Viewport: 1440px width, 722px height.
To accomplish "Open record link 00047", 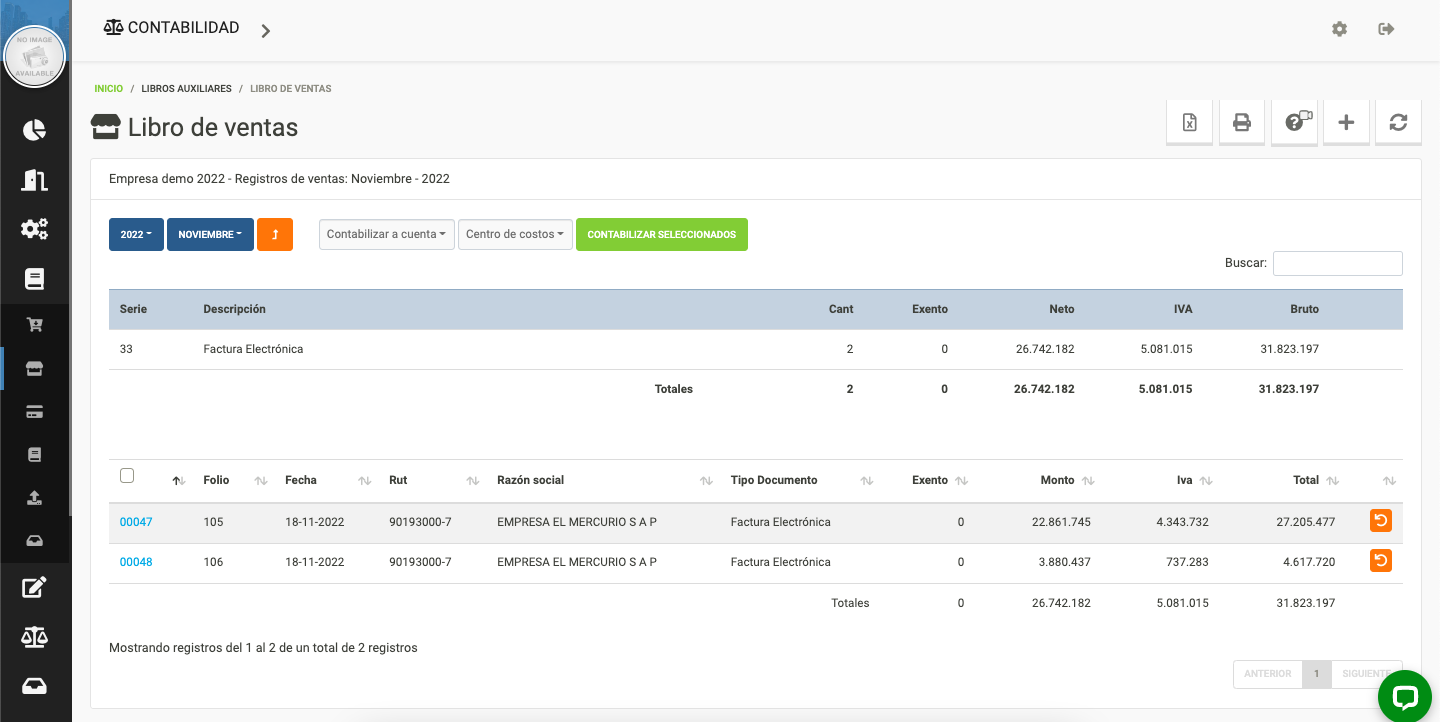I will tap(136, 522).
